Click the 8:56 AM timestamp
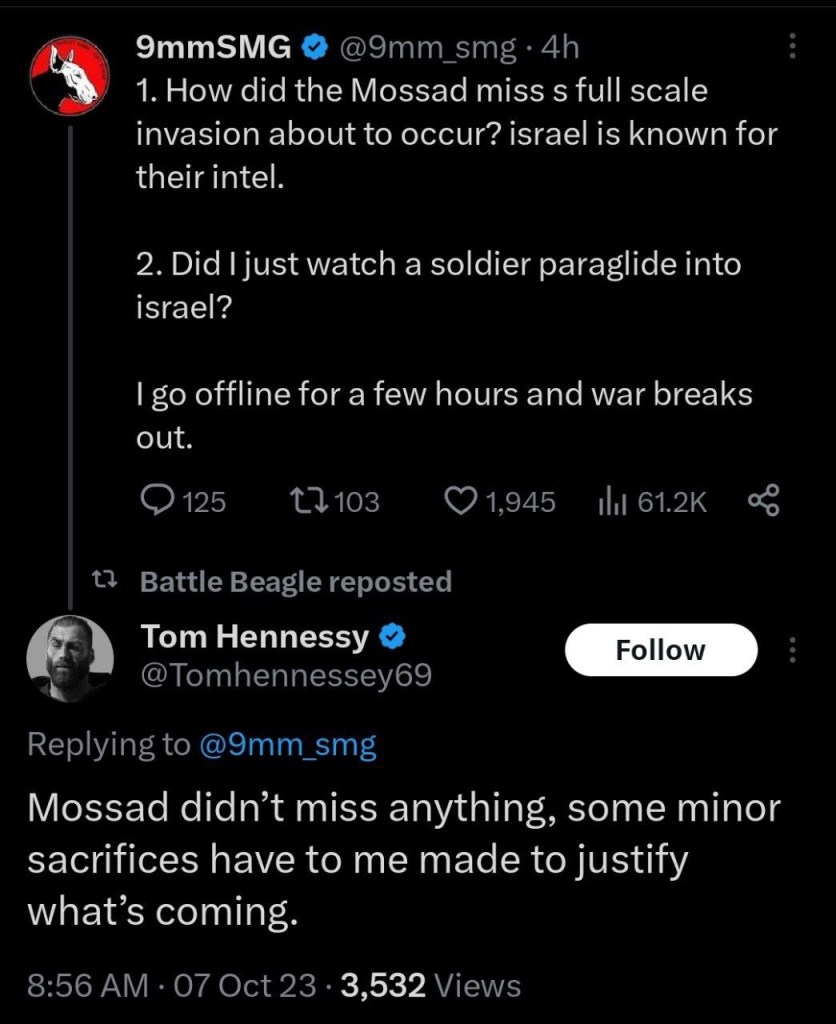The image size is (836, 1024). pos(87,985)
